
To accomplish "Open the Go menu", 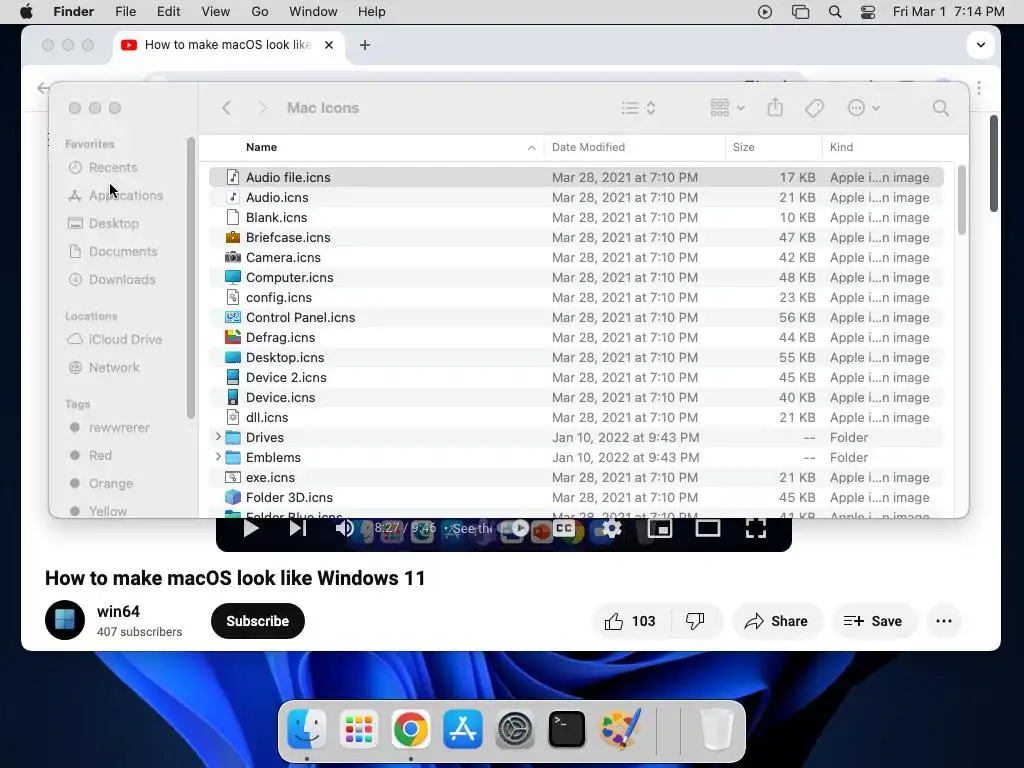I will click(260, 12).
